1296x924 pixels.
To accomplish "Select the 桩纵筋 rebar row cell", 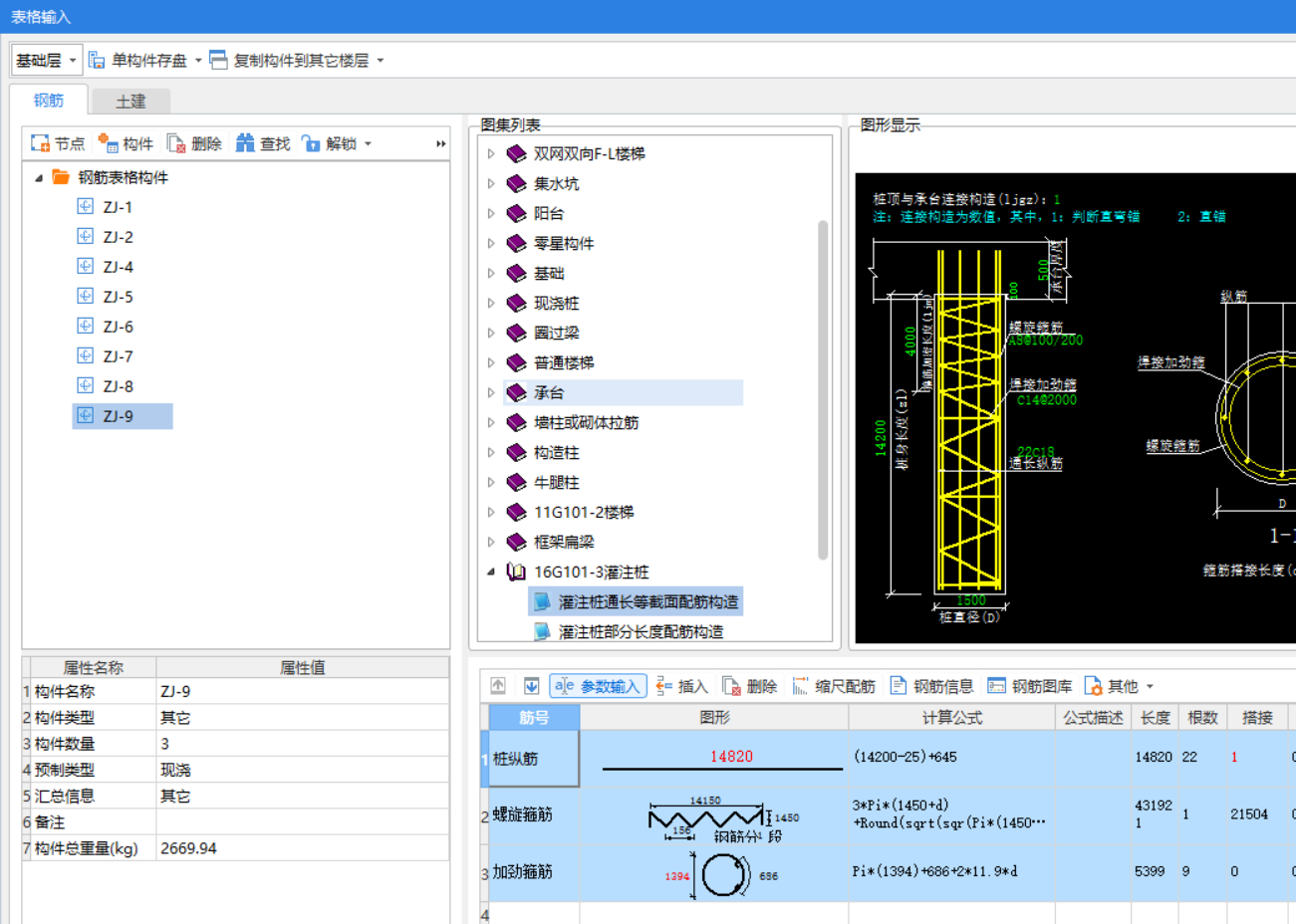I will pyautogui.click(x=534, y=759).
